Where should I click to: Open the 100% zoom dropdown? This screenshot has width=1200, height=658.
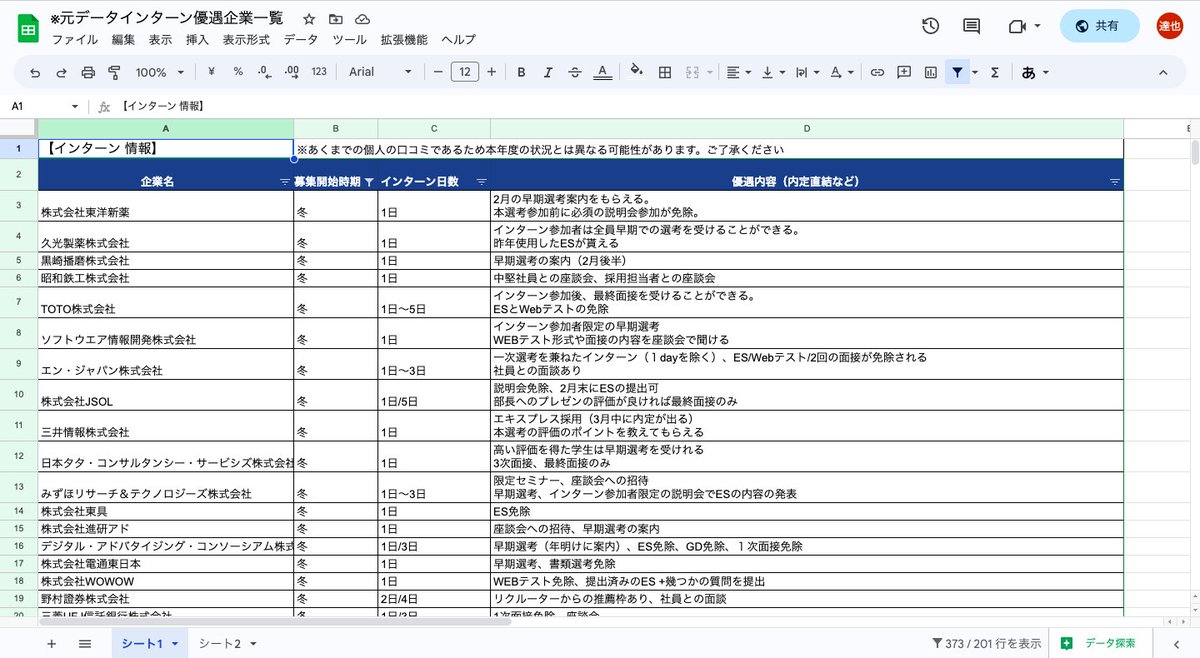coord(160,72)
